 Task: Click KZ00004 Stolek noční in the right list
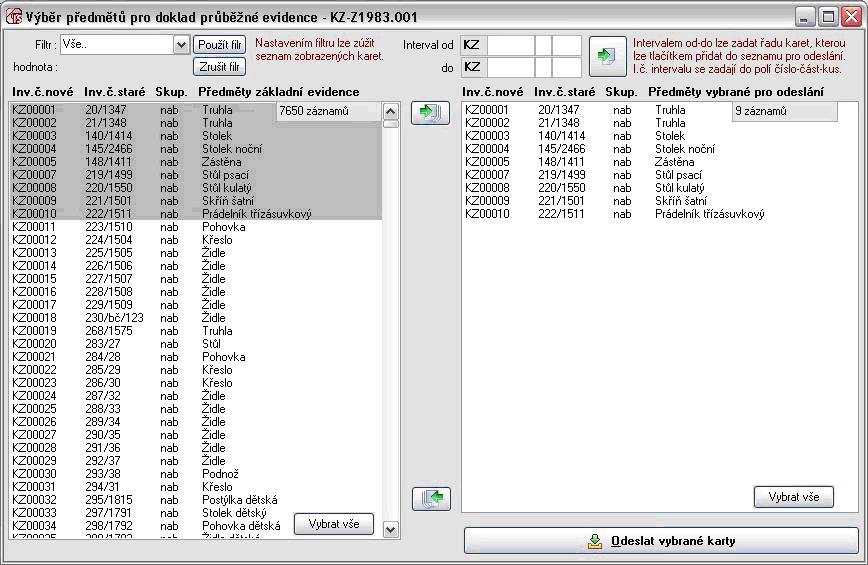click(x=659, y=149)
